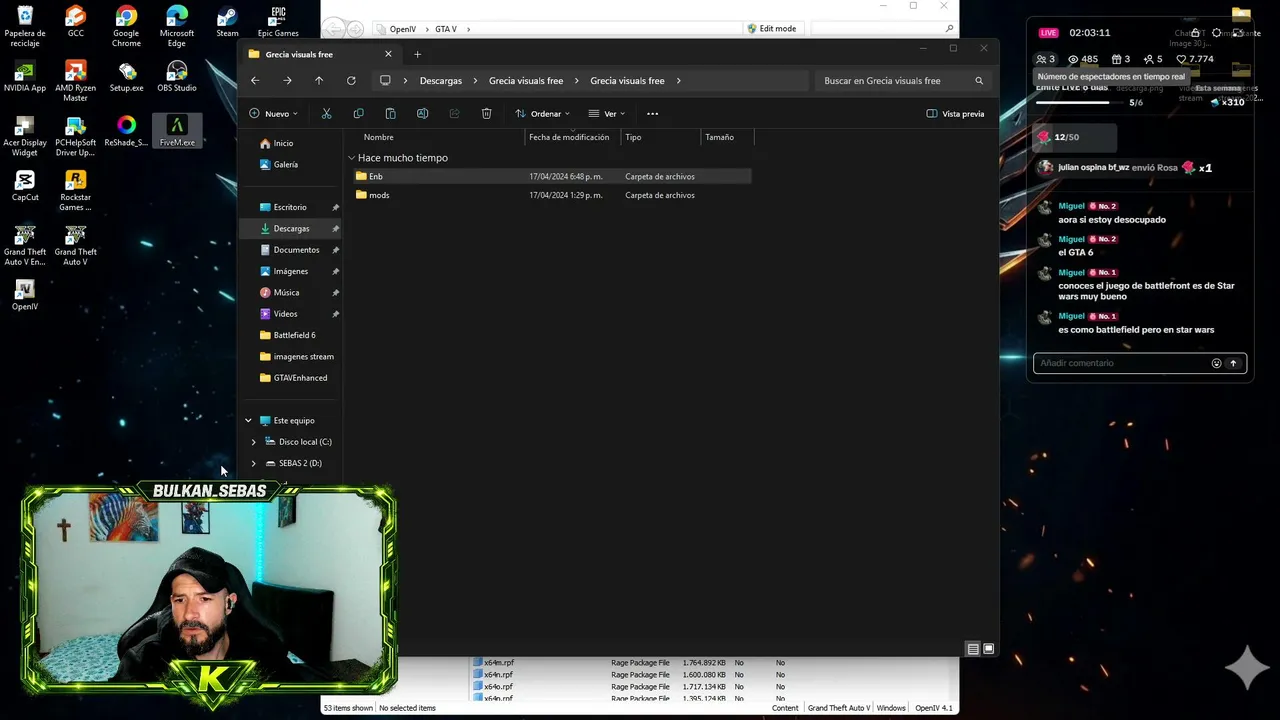Open the Ordenar sort dropdown
This screenshot has height=720, width=1280.
tap(542, 114)
